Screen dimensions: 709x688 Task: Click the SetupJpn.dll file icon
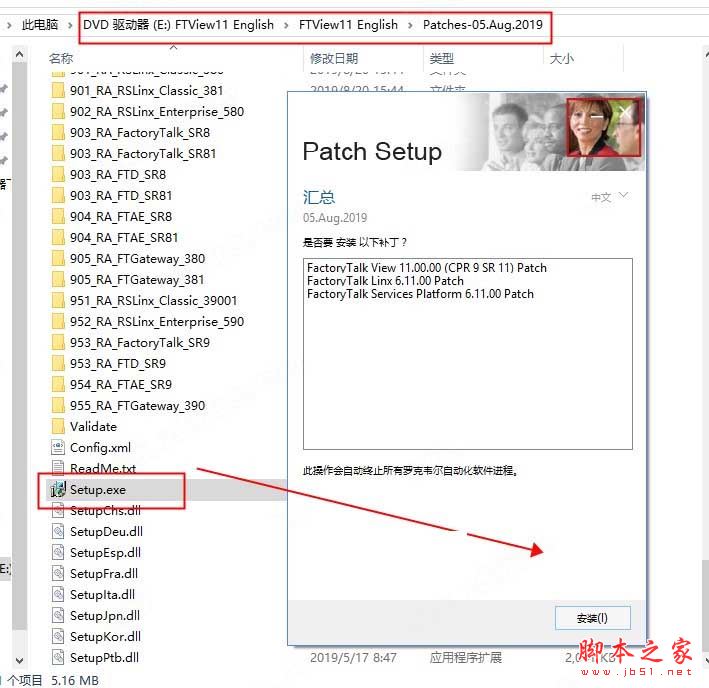(58, 615)
